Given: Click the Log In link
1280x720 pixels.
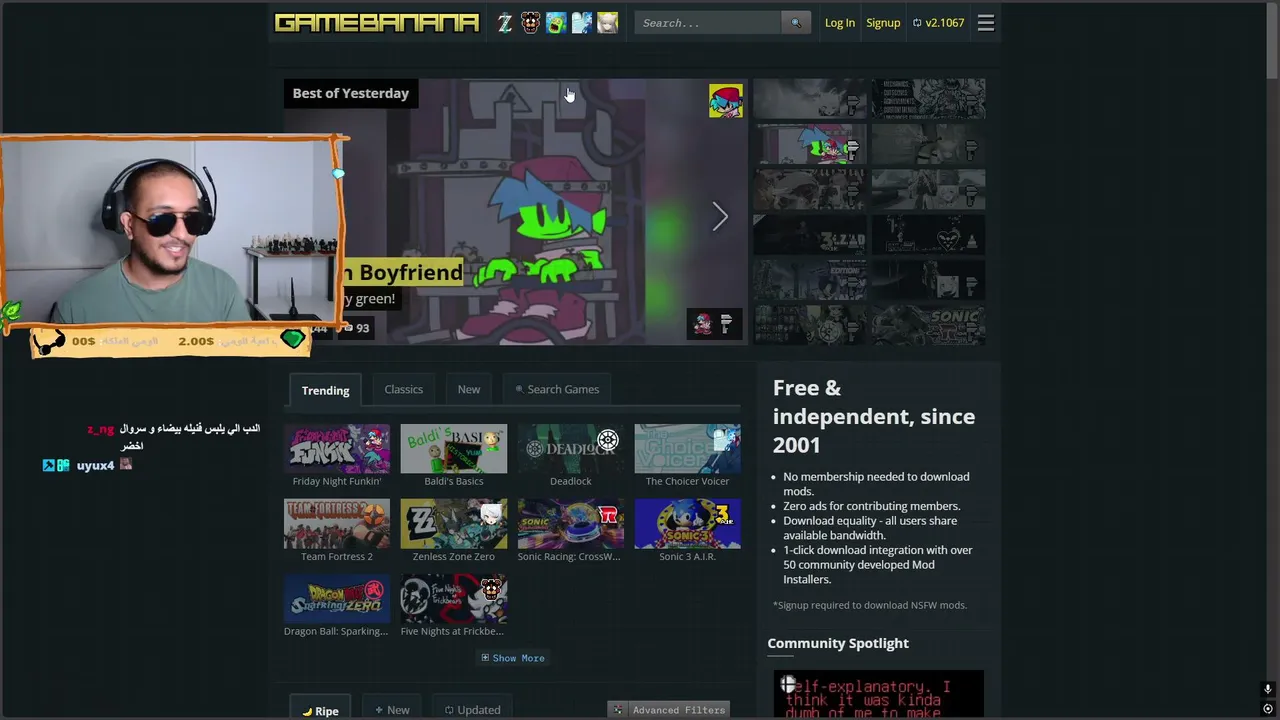Looking at the screenshot, I should (840, 23).
